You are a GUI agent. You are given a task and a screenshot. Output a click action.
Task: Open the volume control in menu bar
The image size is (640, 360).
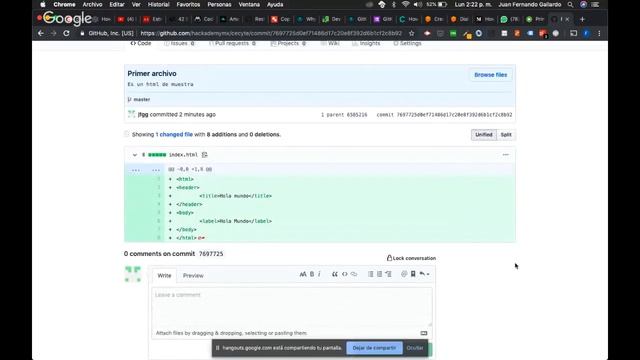click(418, 4)
